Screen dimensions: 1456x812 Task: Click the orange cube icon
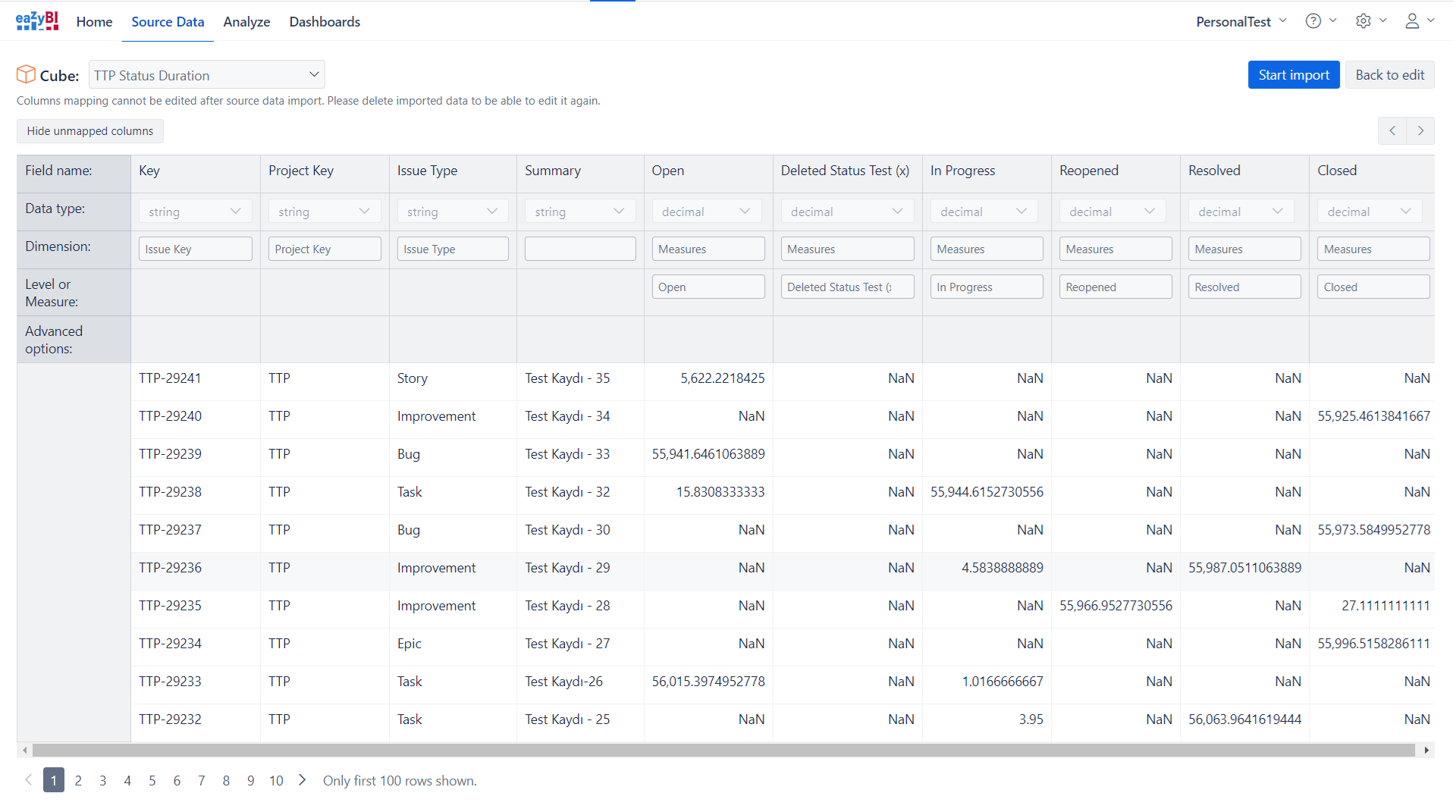(x=26, y=74)
